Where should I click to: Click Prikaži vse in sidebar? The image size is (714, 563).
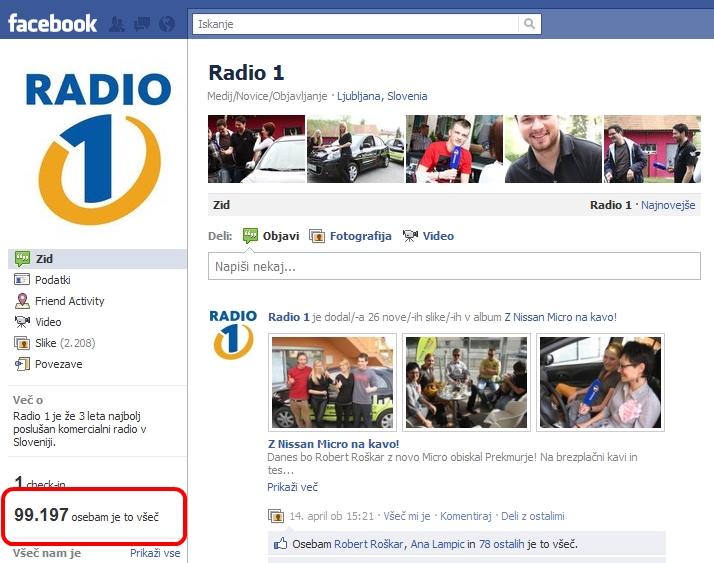(x=155, y=553)
